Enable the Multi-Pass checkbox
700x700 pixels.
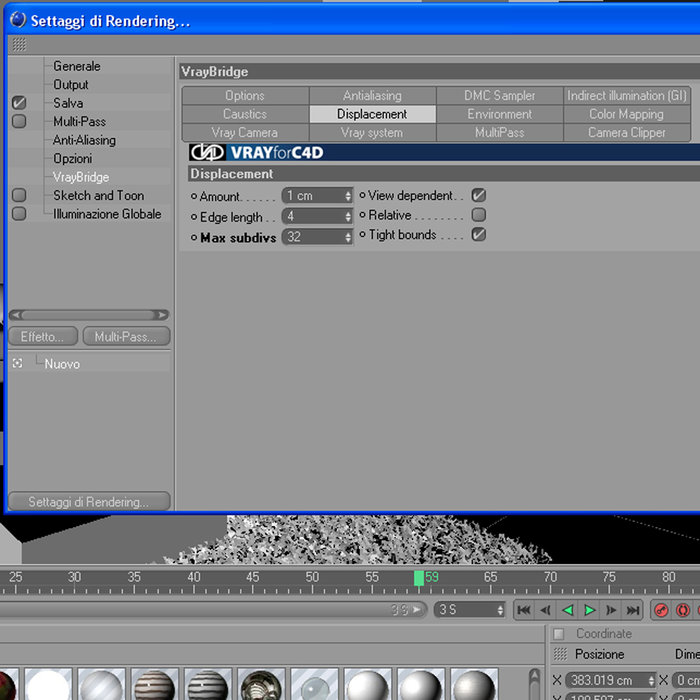point(19,121)
